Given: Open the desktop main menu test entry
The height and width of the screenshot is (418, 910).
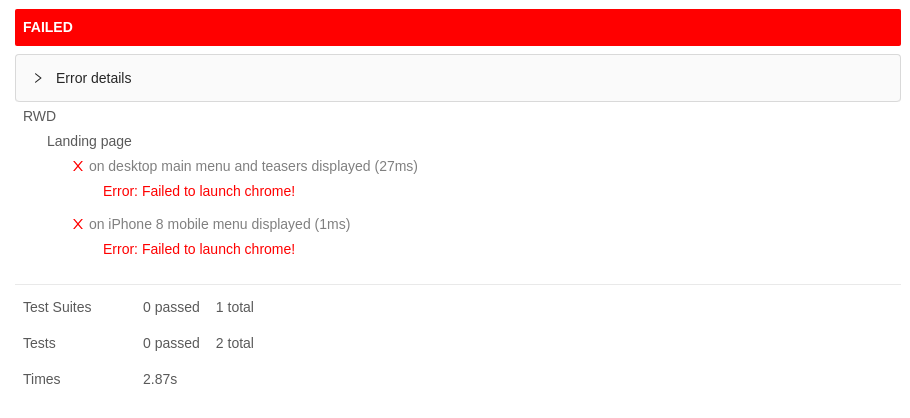Looking at the screenshot, I should pos(253,167).
